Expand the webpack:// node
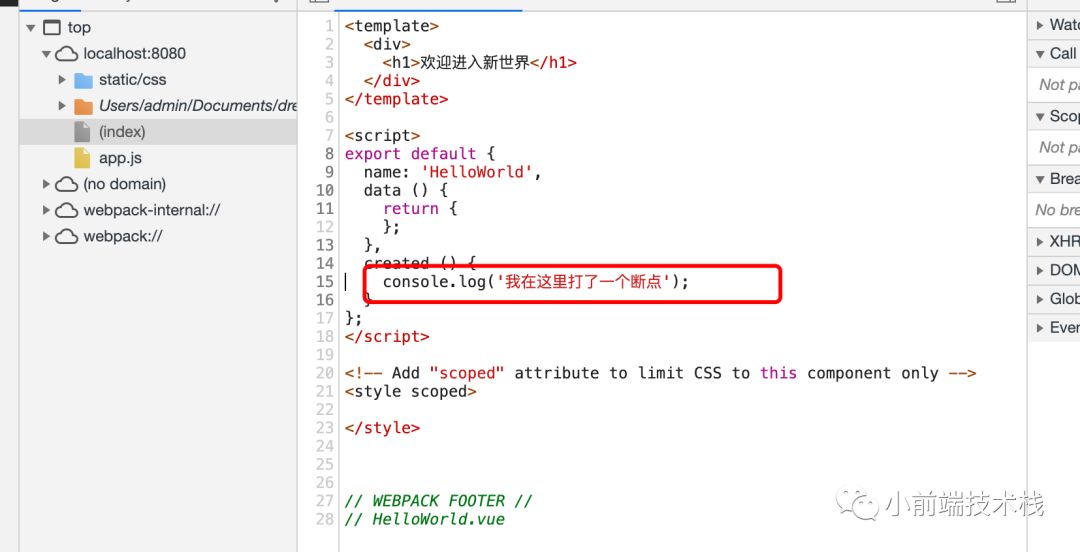This screenshot has width=1080, height=552. click(x=46, y=236)
